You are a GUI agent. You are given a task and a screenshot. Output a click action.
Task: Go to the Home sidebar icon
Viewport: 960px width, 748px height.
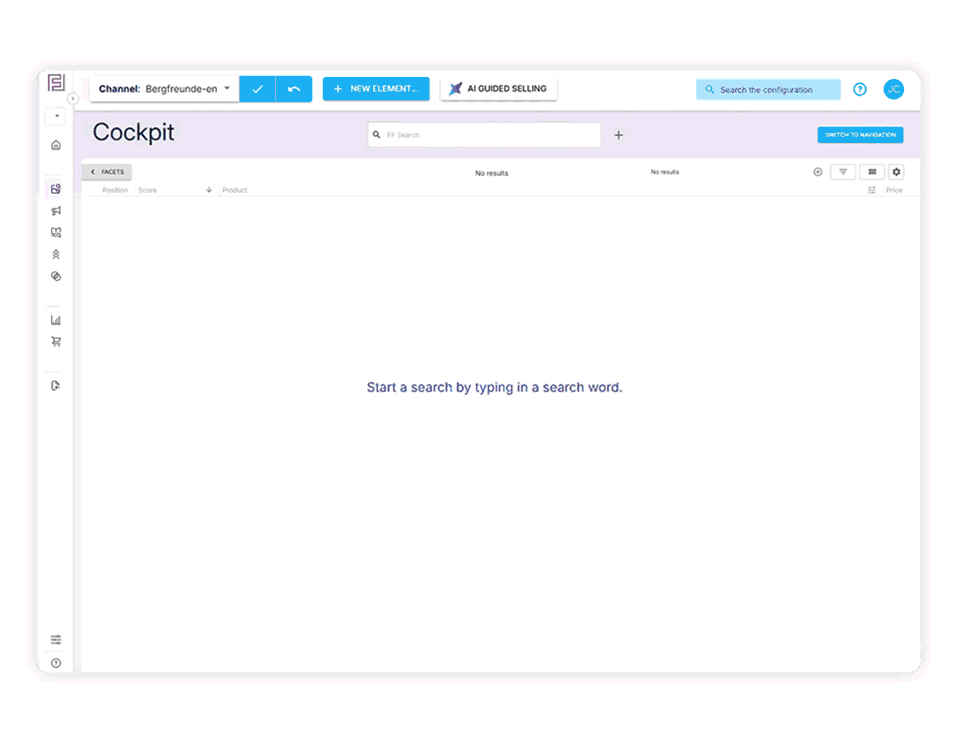[56, 145]
